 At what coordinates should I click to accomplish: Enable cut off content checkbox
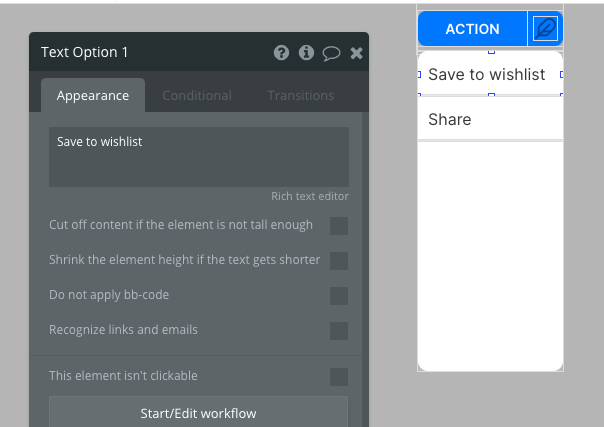coord(339,226)
